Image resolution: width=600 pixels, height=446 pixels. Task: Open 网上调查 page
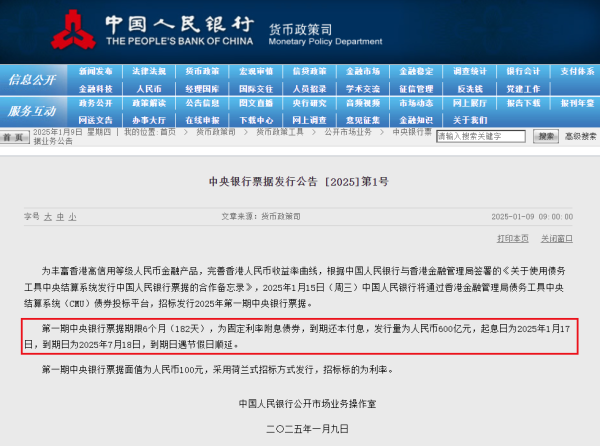coord(310,120)
